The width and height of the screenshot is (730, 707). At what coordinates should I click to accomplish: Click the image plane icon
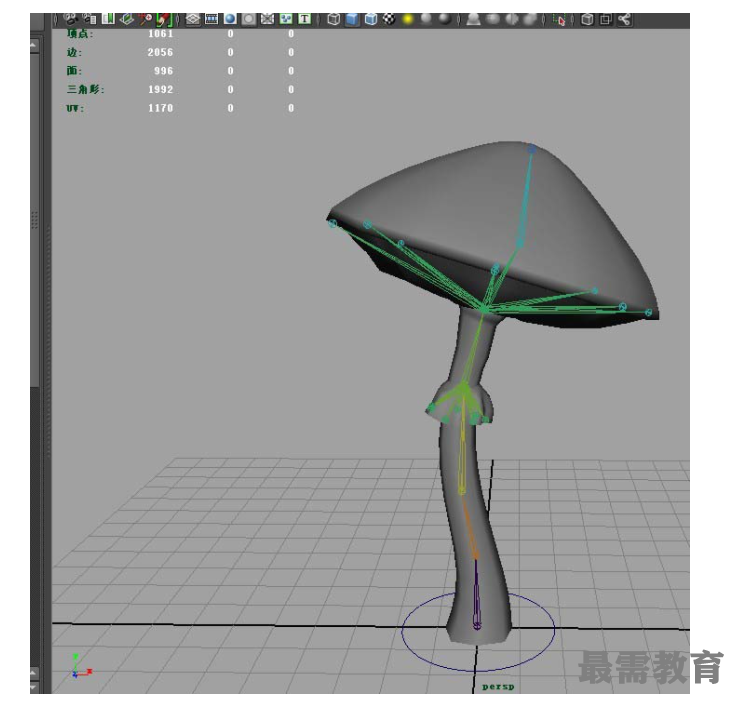[x=127, y=19]
